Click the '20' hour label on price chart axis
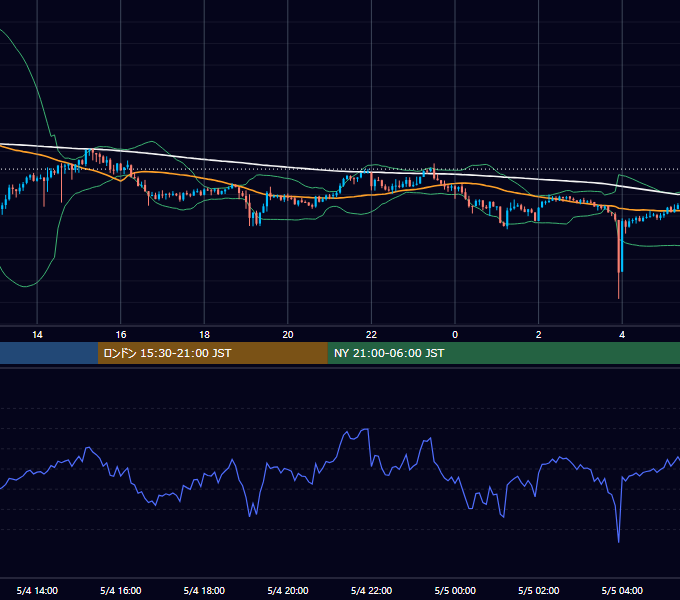680x600 pixels. [288, 335]
